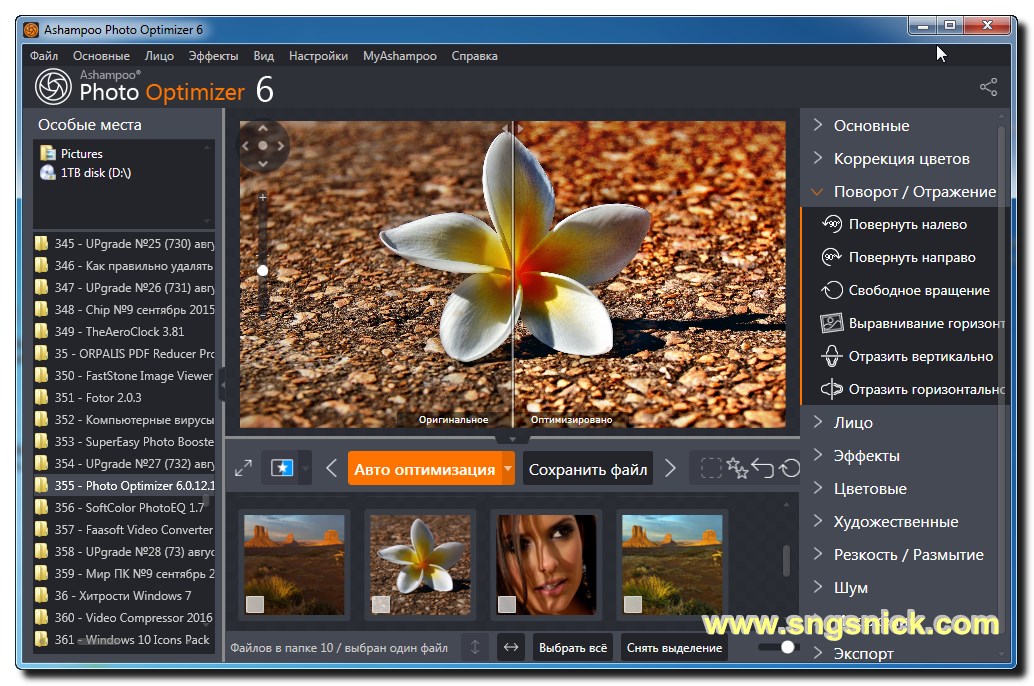Open the 1TB disk (D:\) location
Viewport: 1034px width, 686px height.
85,173
